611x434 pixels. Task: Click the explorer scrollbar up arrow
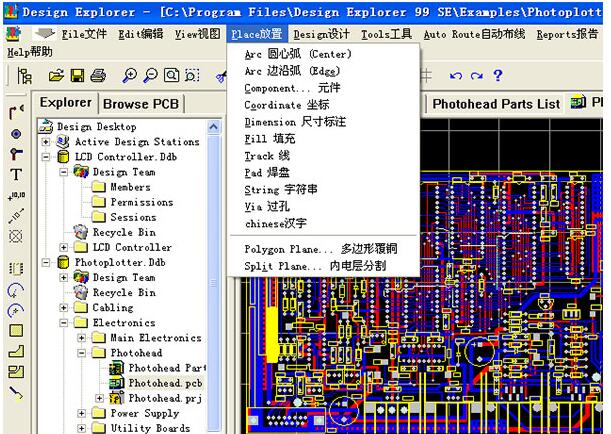coord(214,127)
